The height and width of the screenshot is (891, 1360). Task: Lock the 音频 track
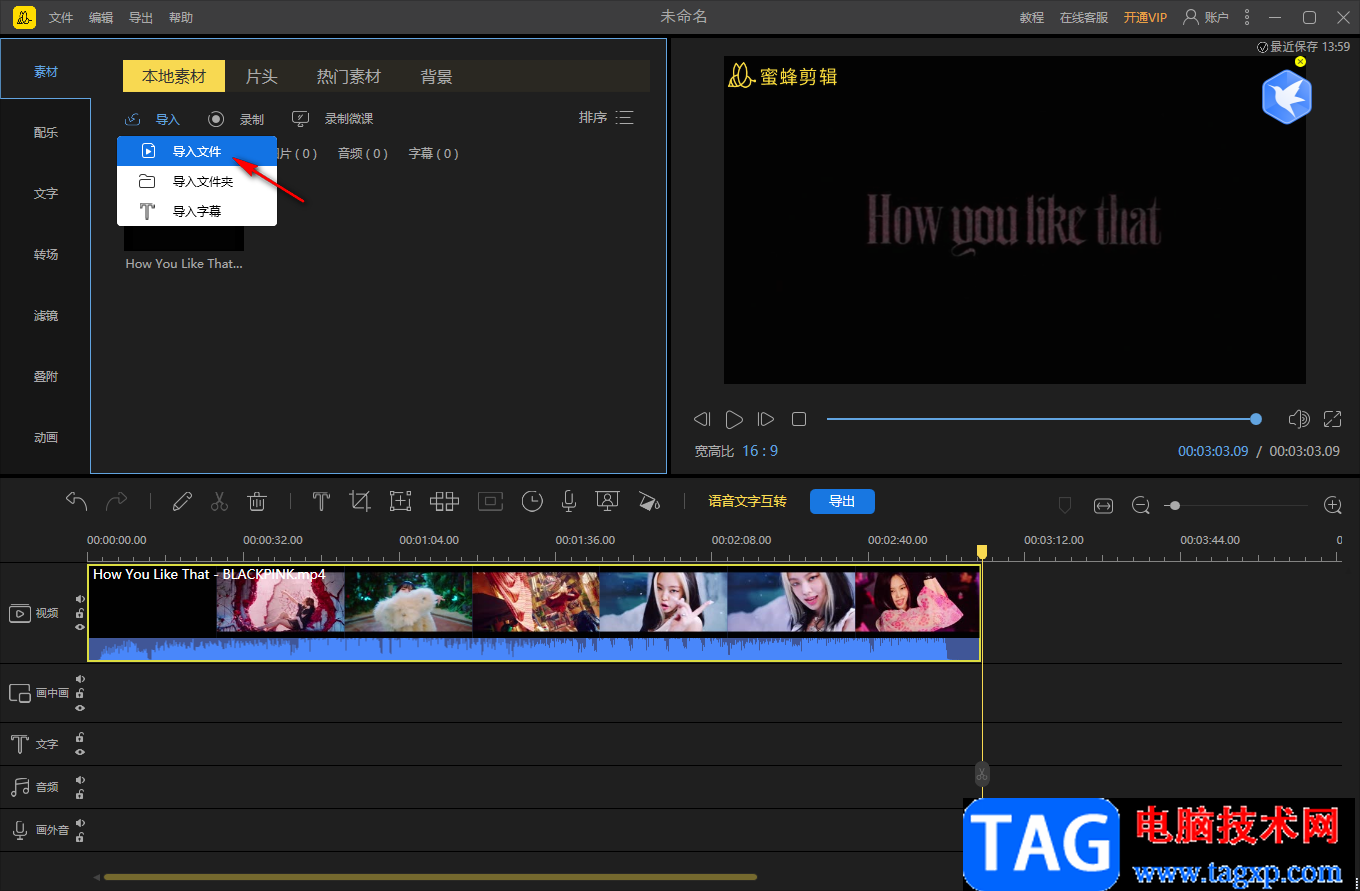point(80,795)
